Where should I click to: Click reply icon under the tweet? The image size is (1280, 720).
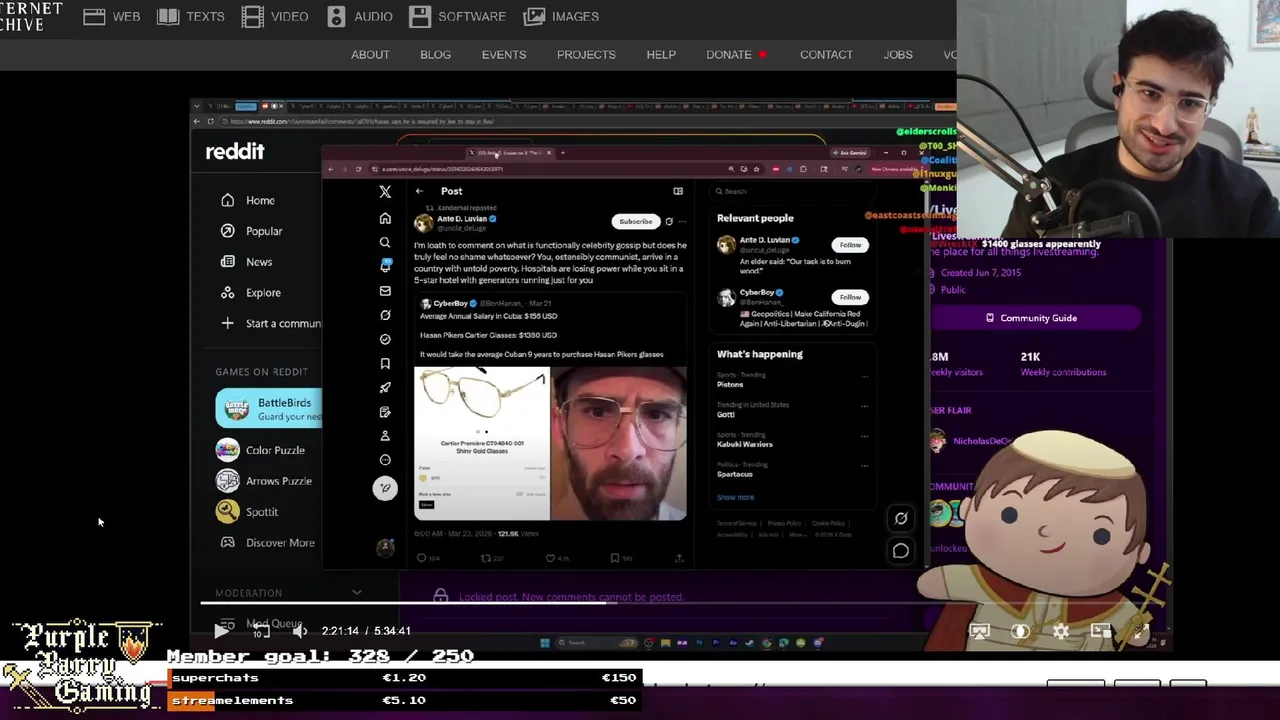click(421, 558)
